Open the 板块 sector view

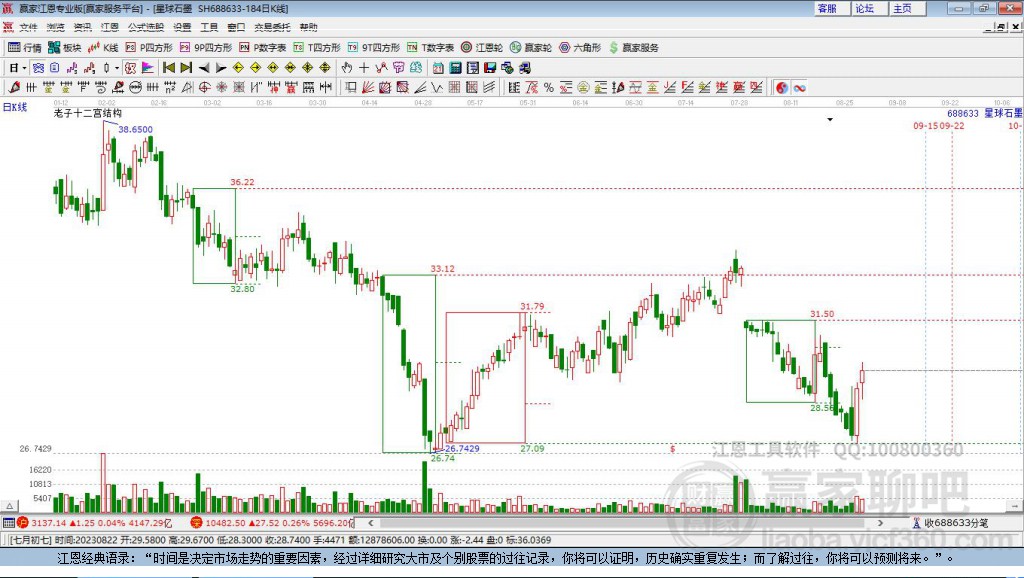pyautogui.click(x=65, y=48)
